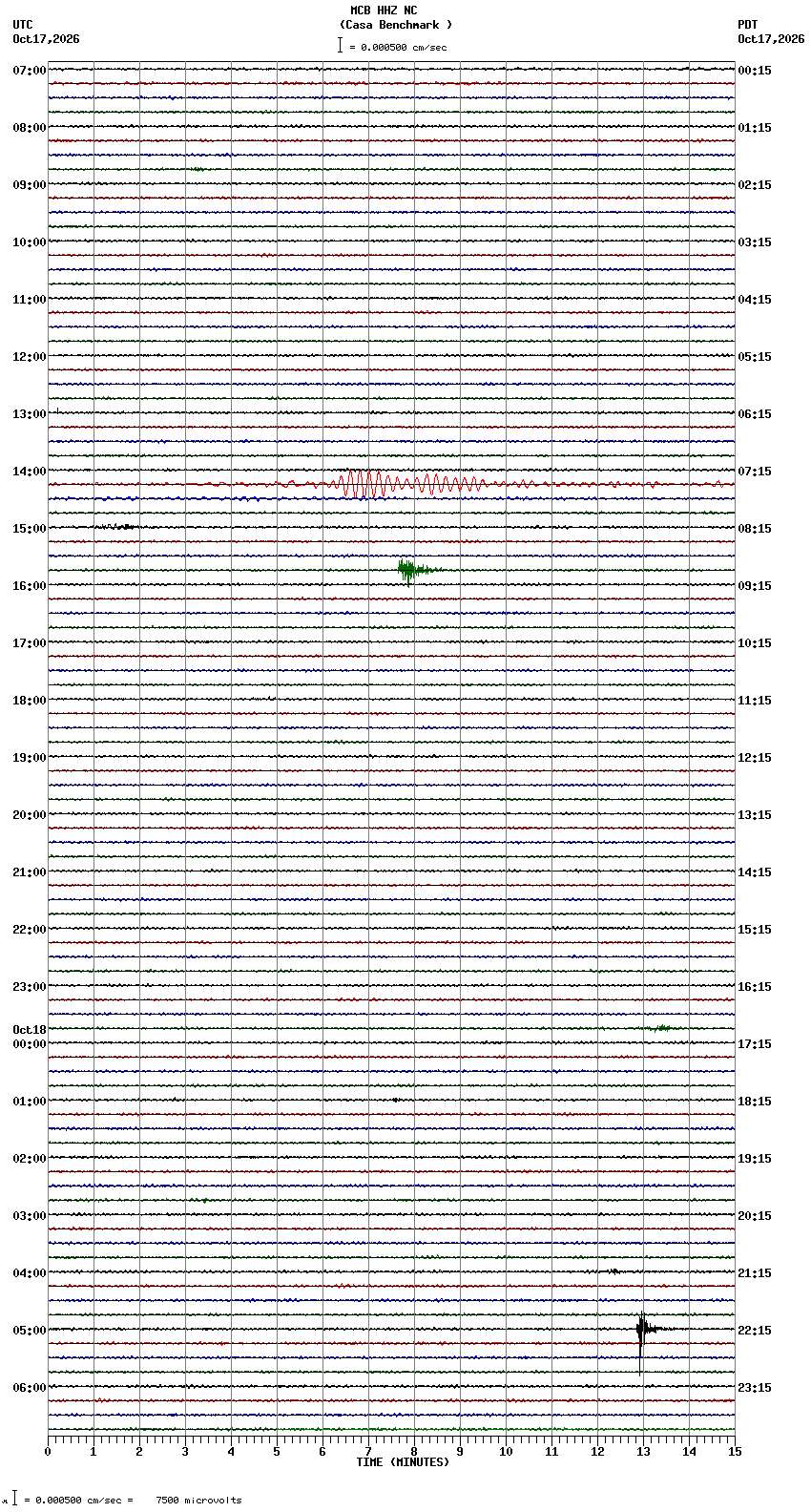Click the 10:00 UTC row label
Image resolution: width=811 pixels, height=1512 pixels.
click(x=30, y=242)
